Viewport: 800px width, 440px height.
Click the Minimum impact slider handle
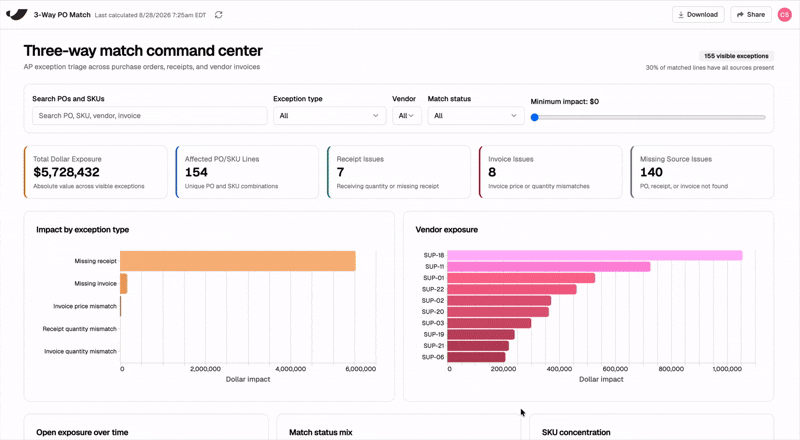tap(535, 117)
